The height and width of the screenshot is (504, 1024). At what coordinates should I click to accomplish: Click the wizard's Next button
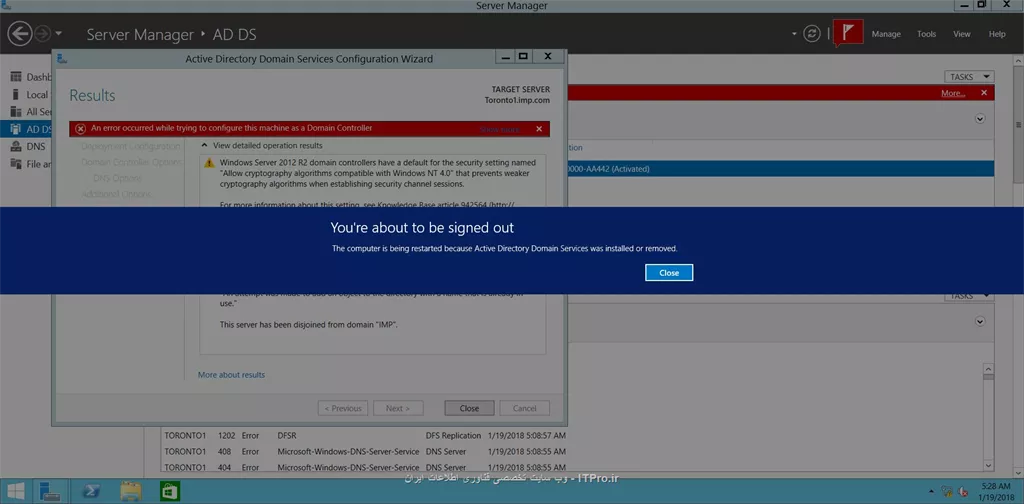[x=398, y=408]
